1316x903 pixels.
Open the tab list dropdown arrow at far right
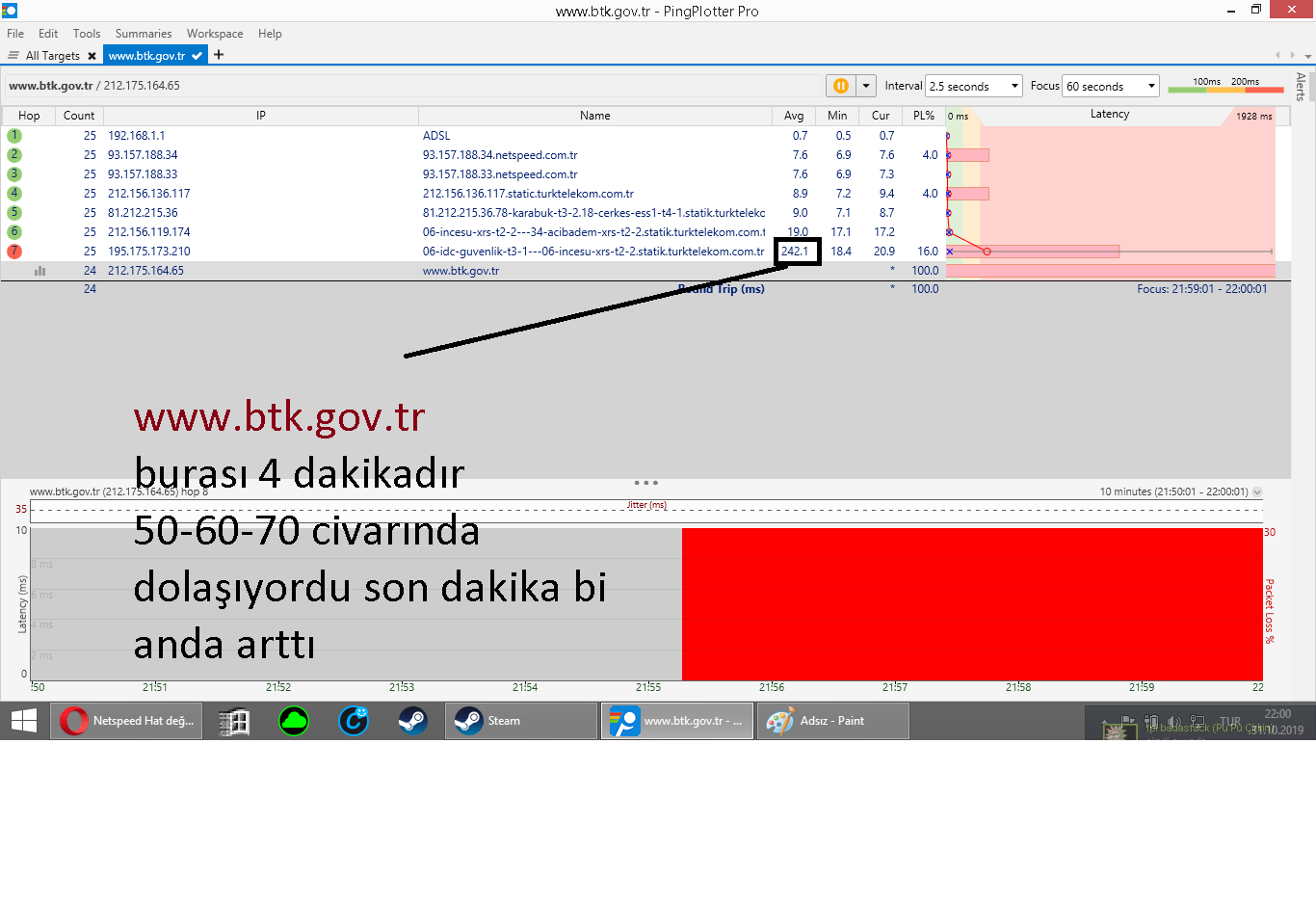1307,56
